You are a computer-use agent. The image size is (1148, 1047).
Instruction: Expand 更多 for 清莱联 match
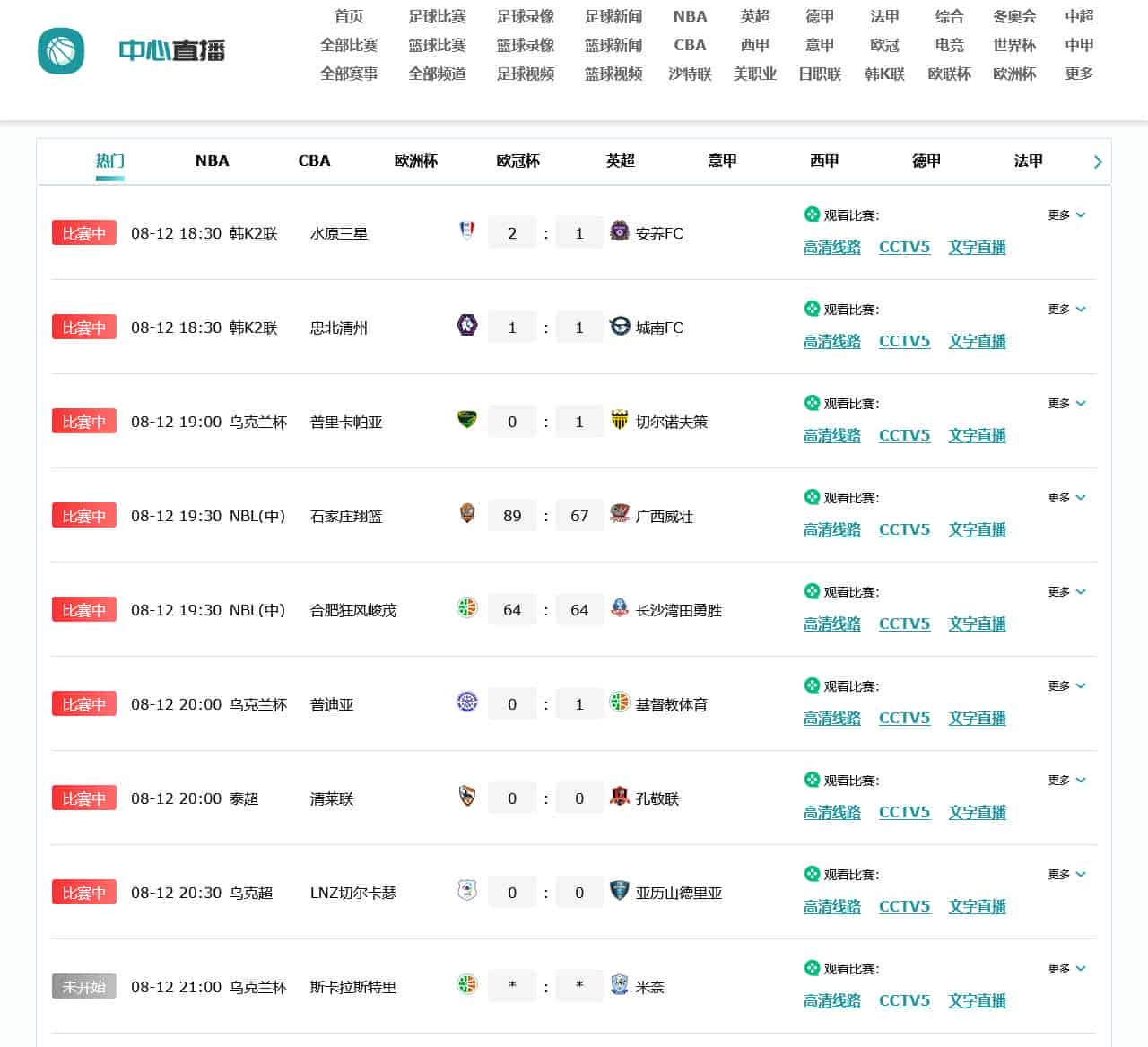[1067, 781]
